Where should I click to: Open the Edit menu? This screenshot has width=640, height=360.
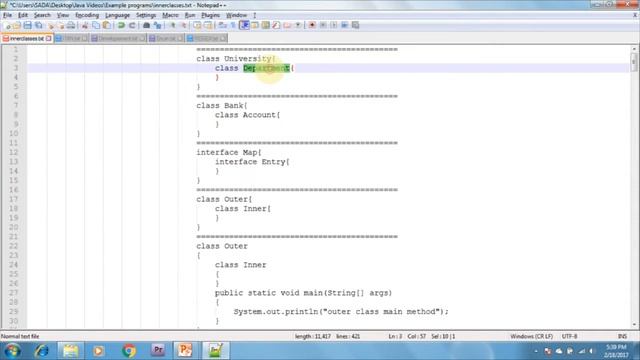point(23,15)
